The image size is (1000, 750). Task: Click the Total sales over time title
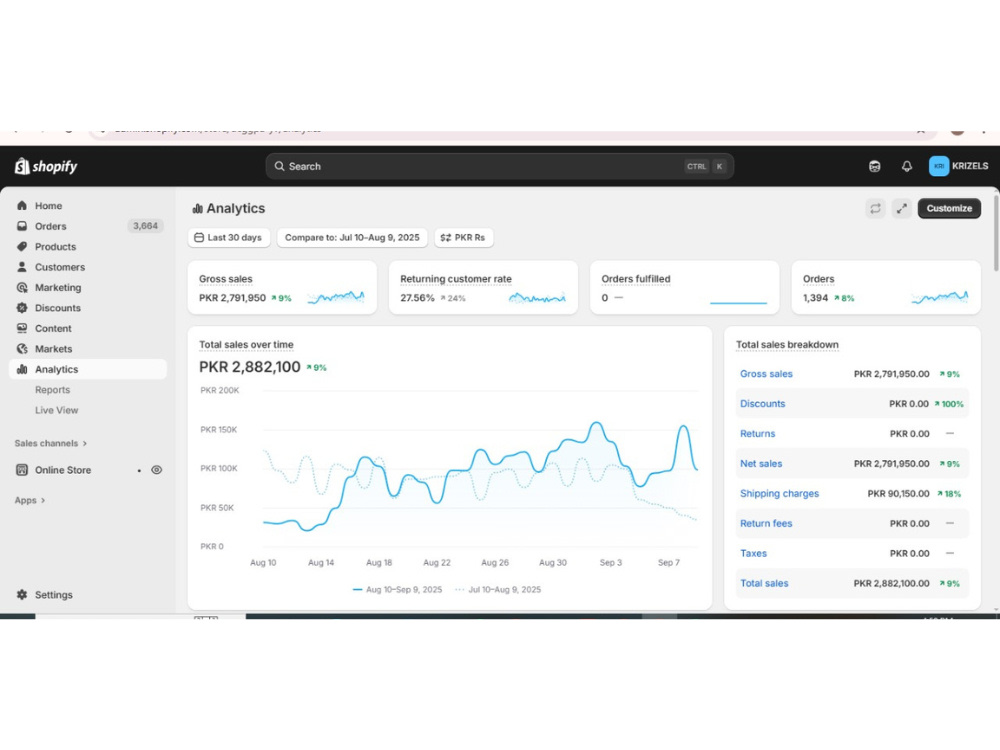tap(246, 344)
